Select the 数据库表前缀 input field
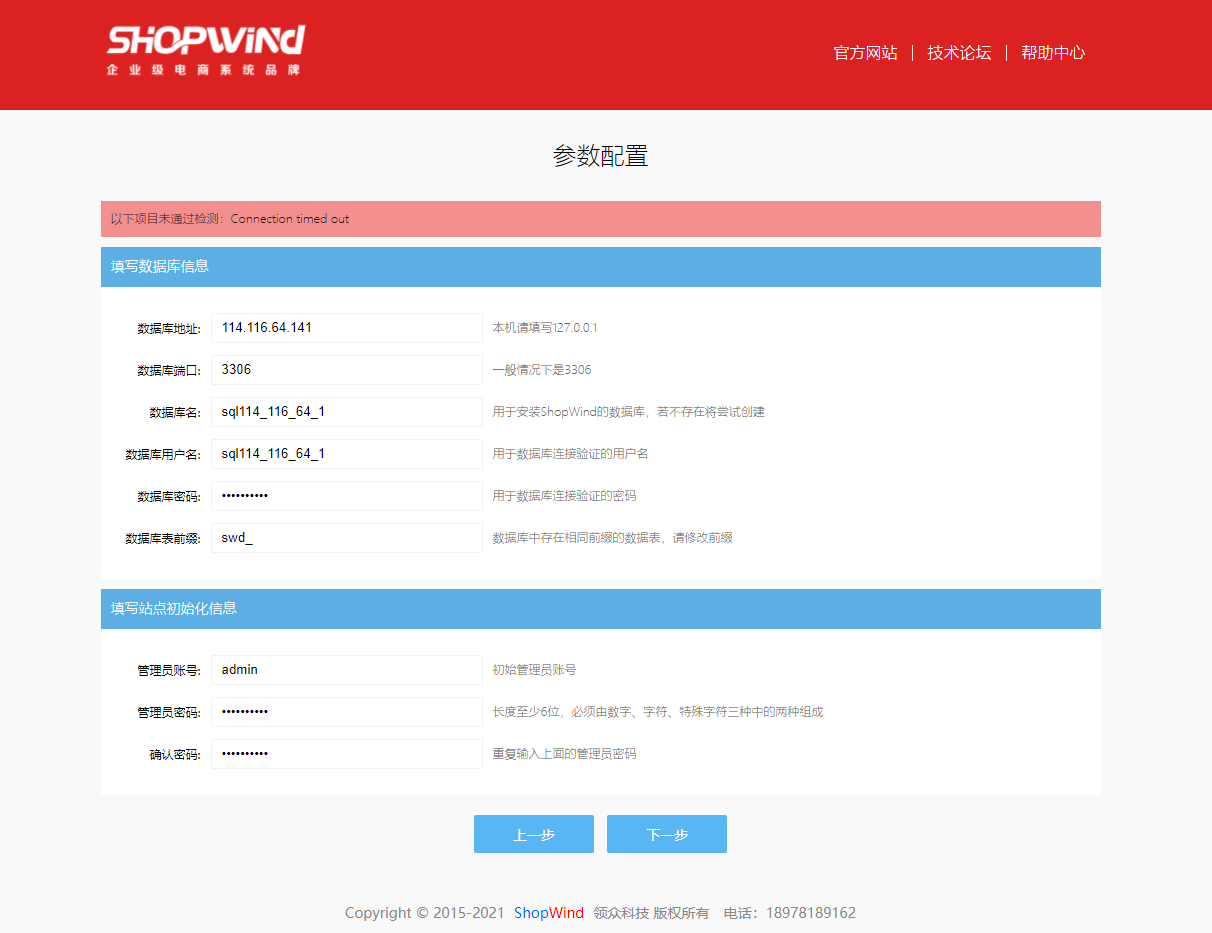Viewport: 1212px width, 933px height. coord(347,538)
